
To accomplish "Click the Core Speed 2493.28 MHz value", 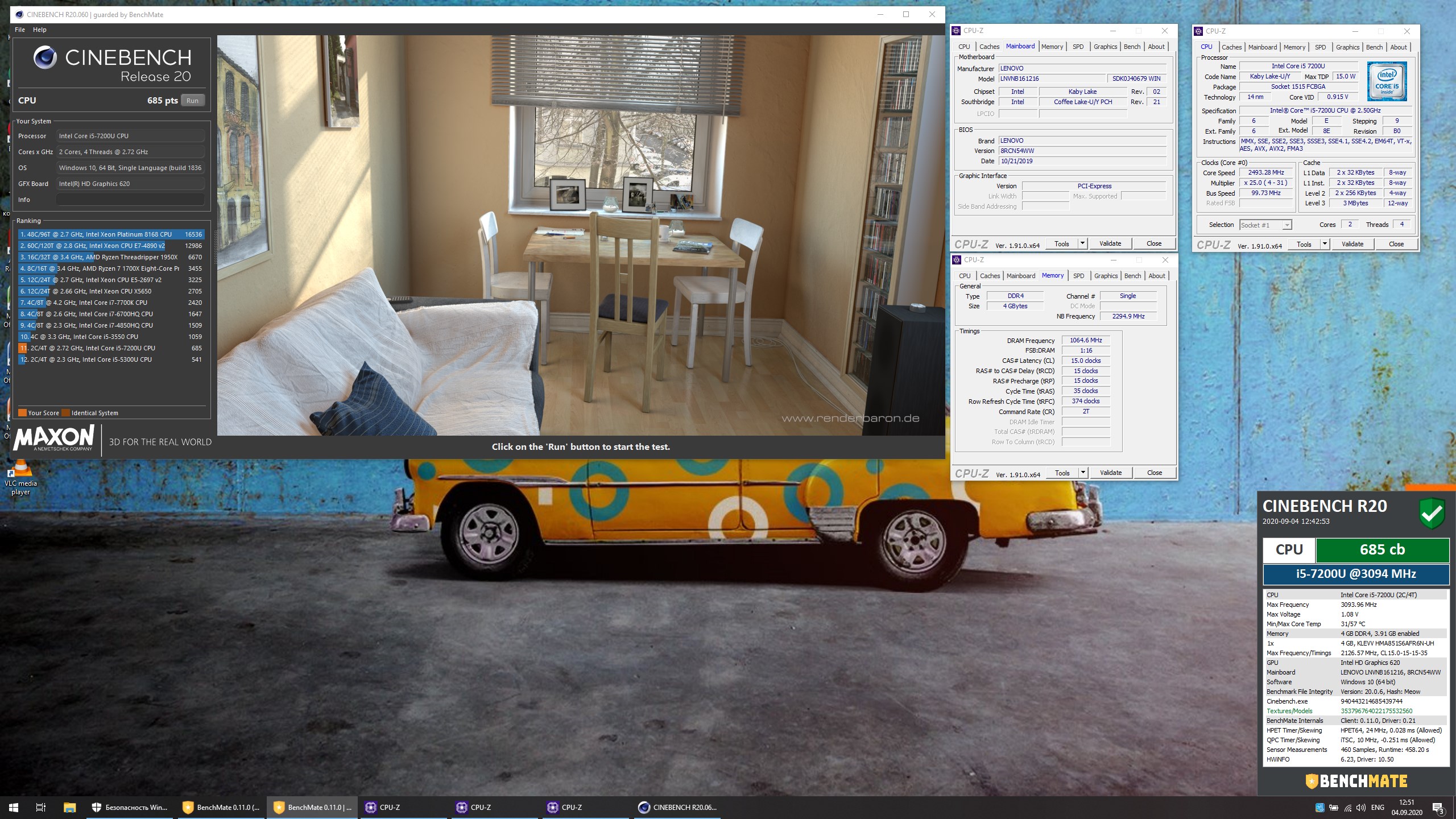I will (1266, 172).
